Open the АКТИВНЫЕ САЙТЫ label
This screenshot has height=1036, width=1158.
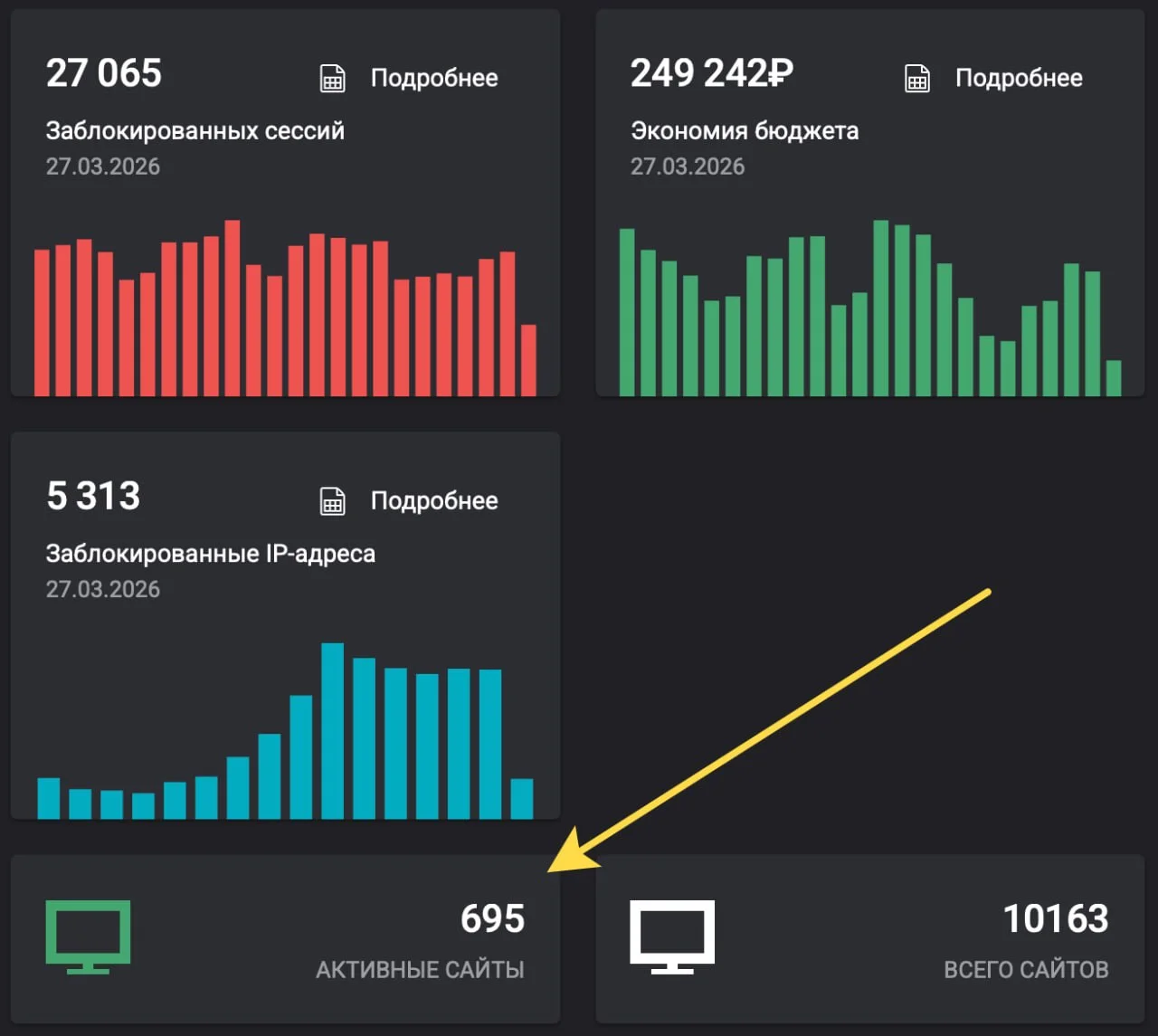(x=420, y=970)
